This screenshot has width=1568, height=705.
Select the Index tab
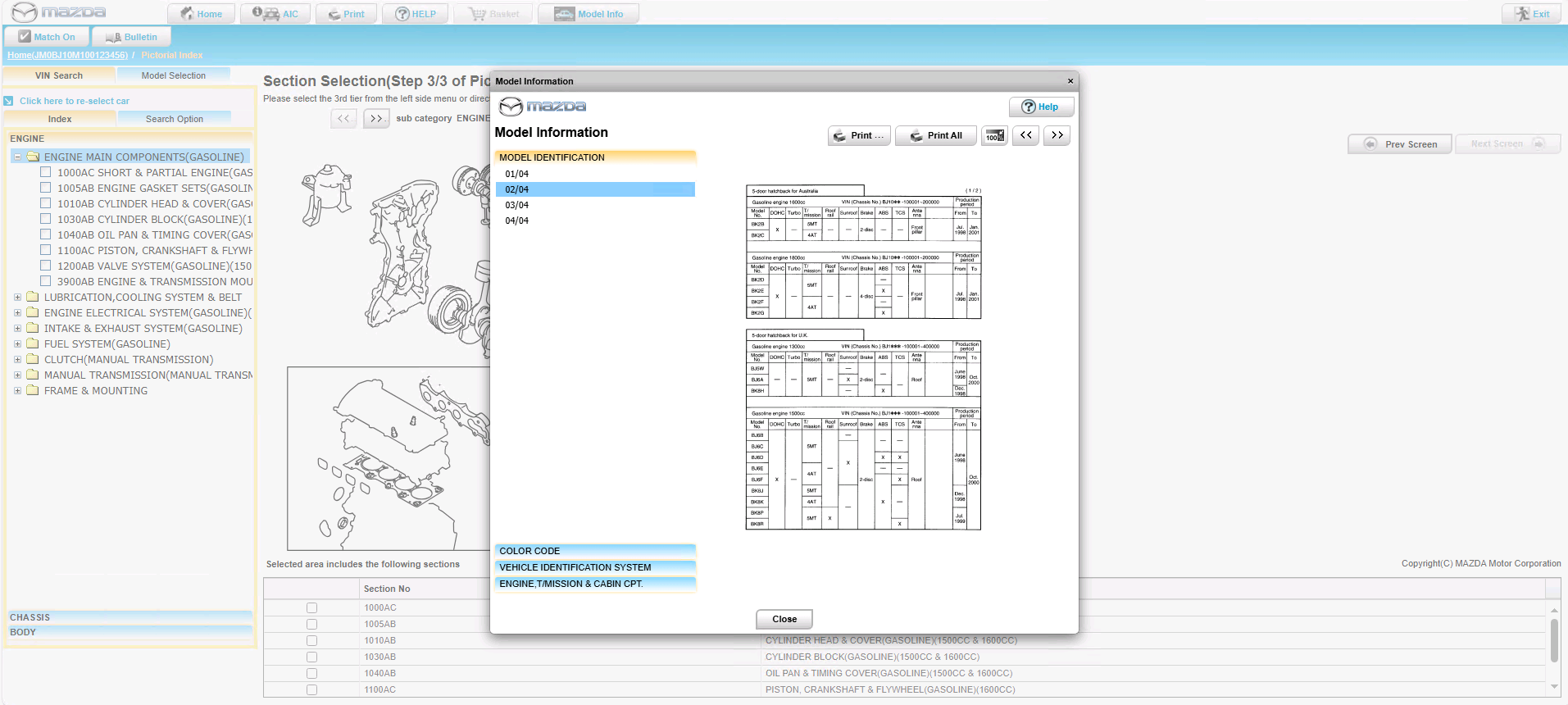(x=60, y=119)
